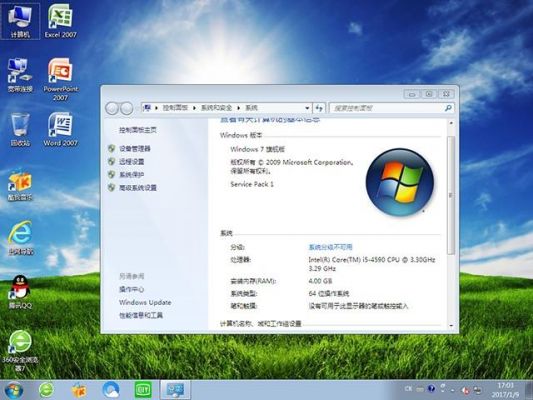Image resolution: width=533 pixels, height=400 pixels.
Task: Click the shield icon beside Advanced system settings
Action: point(111,188)
